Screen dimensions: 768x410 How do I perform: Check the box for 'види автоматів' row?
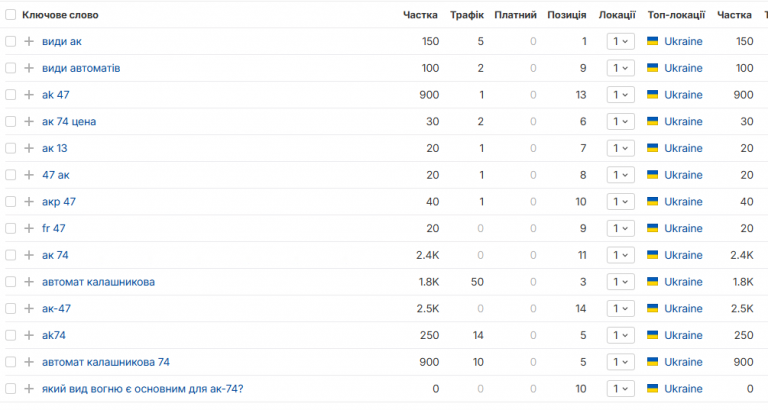point(10,68)
